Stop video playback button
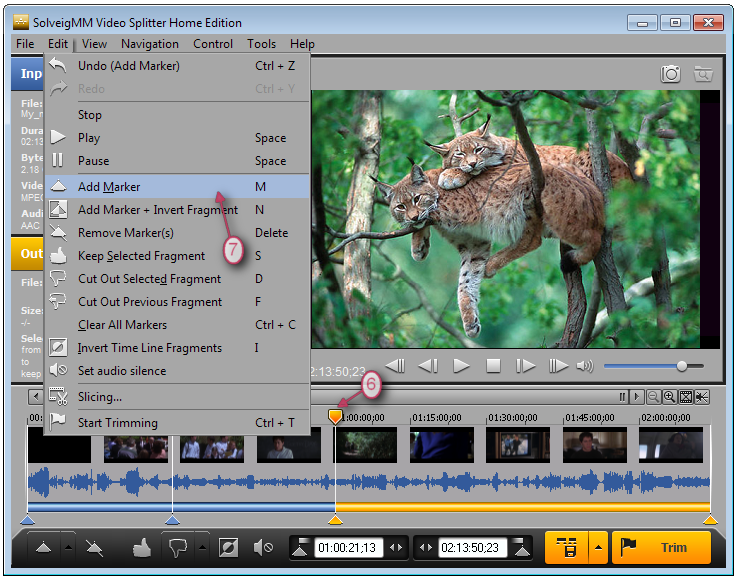Image resolution: width=735 pixels, height=579 pixels. click(493, 366)
